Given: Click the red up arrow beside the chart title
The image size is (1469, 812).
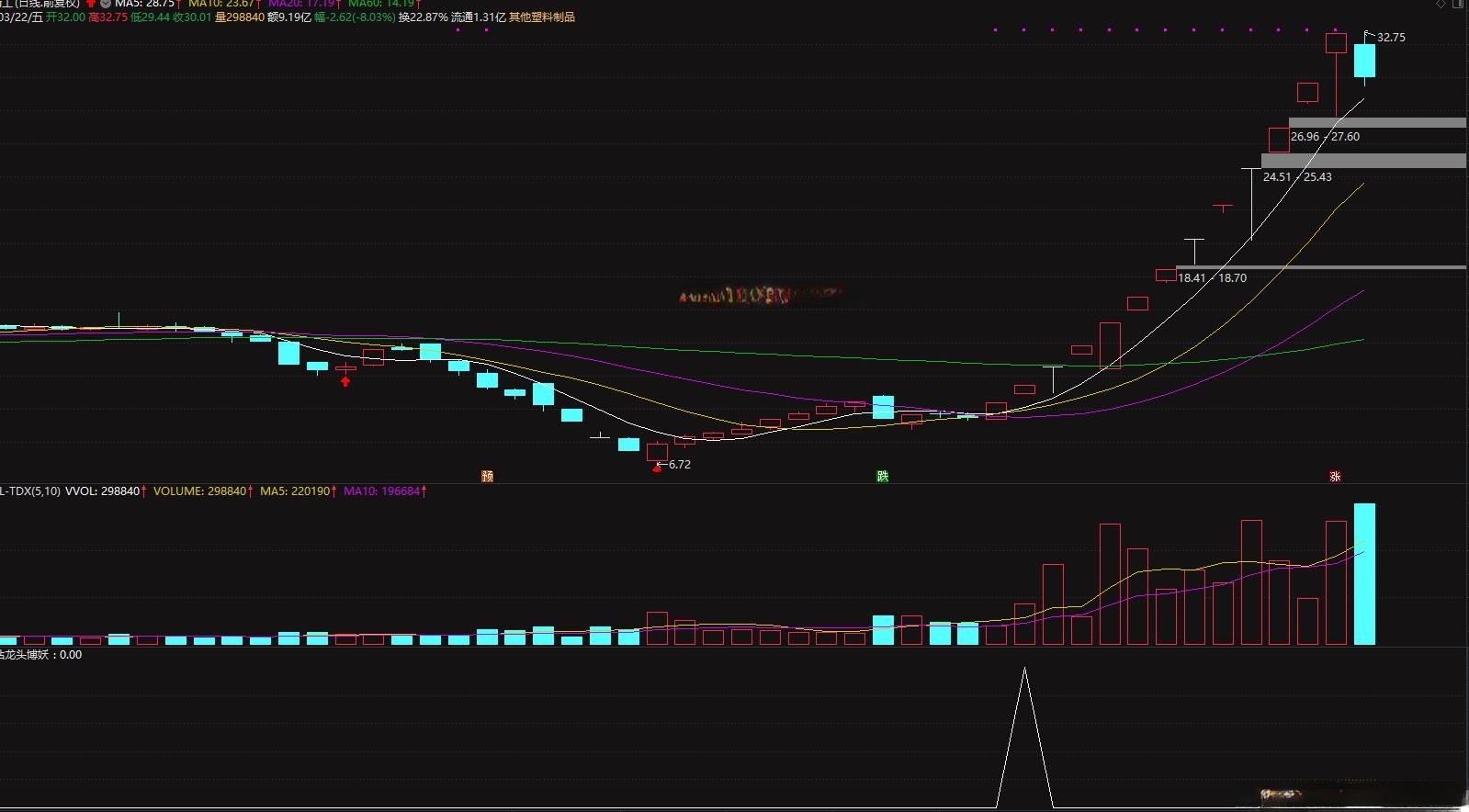Looking at the screenshot, I should (x=91, y=4).
